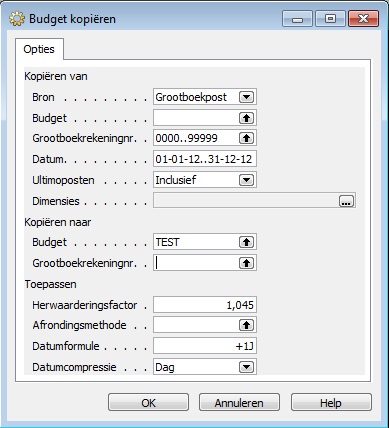Open Dimensies ellipsis assist button

(346, 201)
